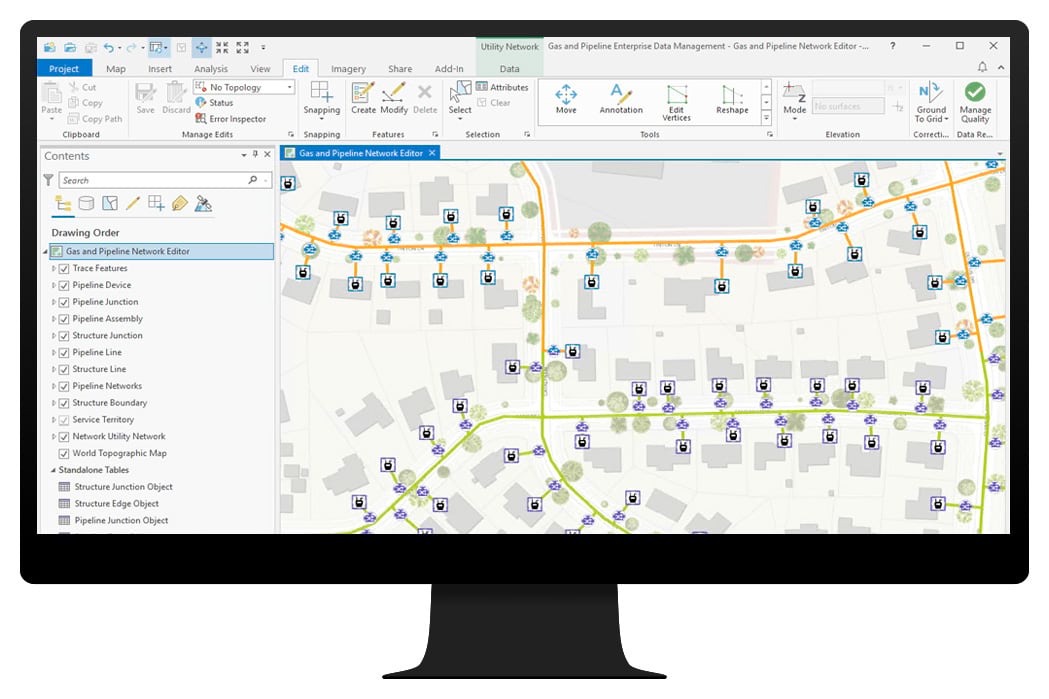Click Clear selection button
The height and width of the screenshot is (699, 1049).
click(x=494, y=103)
